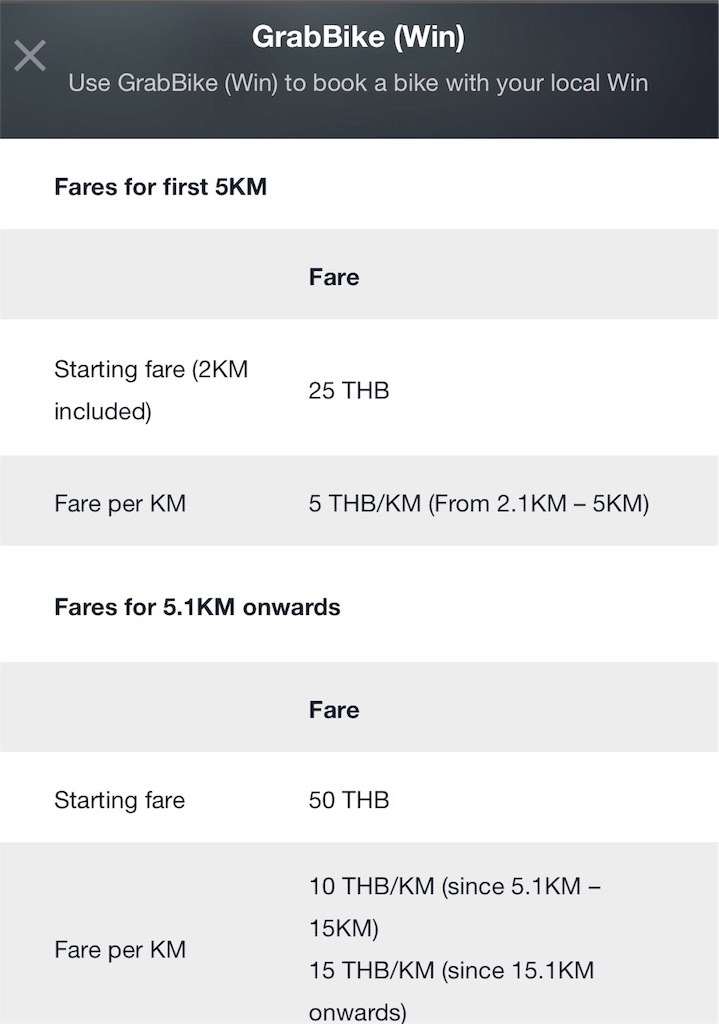Tap the GrabBike (Win) title
The height and width of the screenshot is (1024, 719).
359,37
